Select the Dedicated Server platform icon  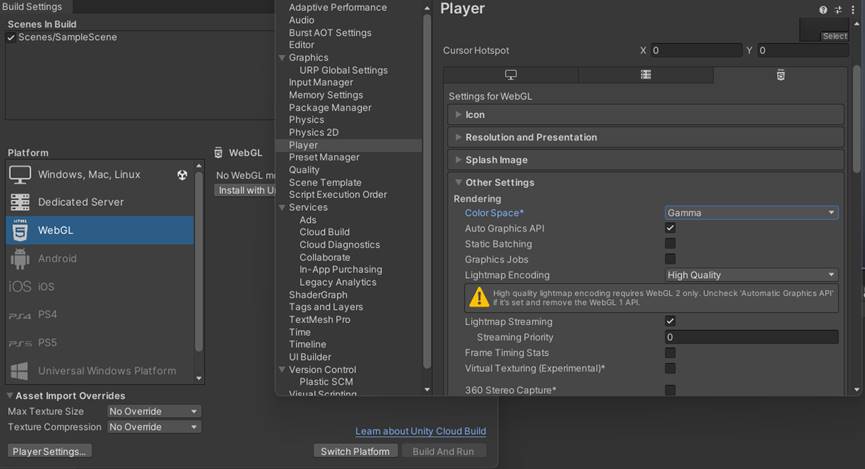coord(19,202)
